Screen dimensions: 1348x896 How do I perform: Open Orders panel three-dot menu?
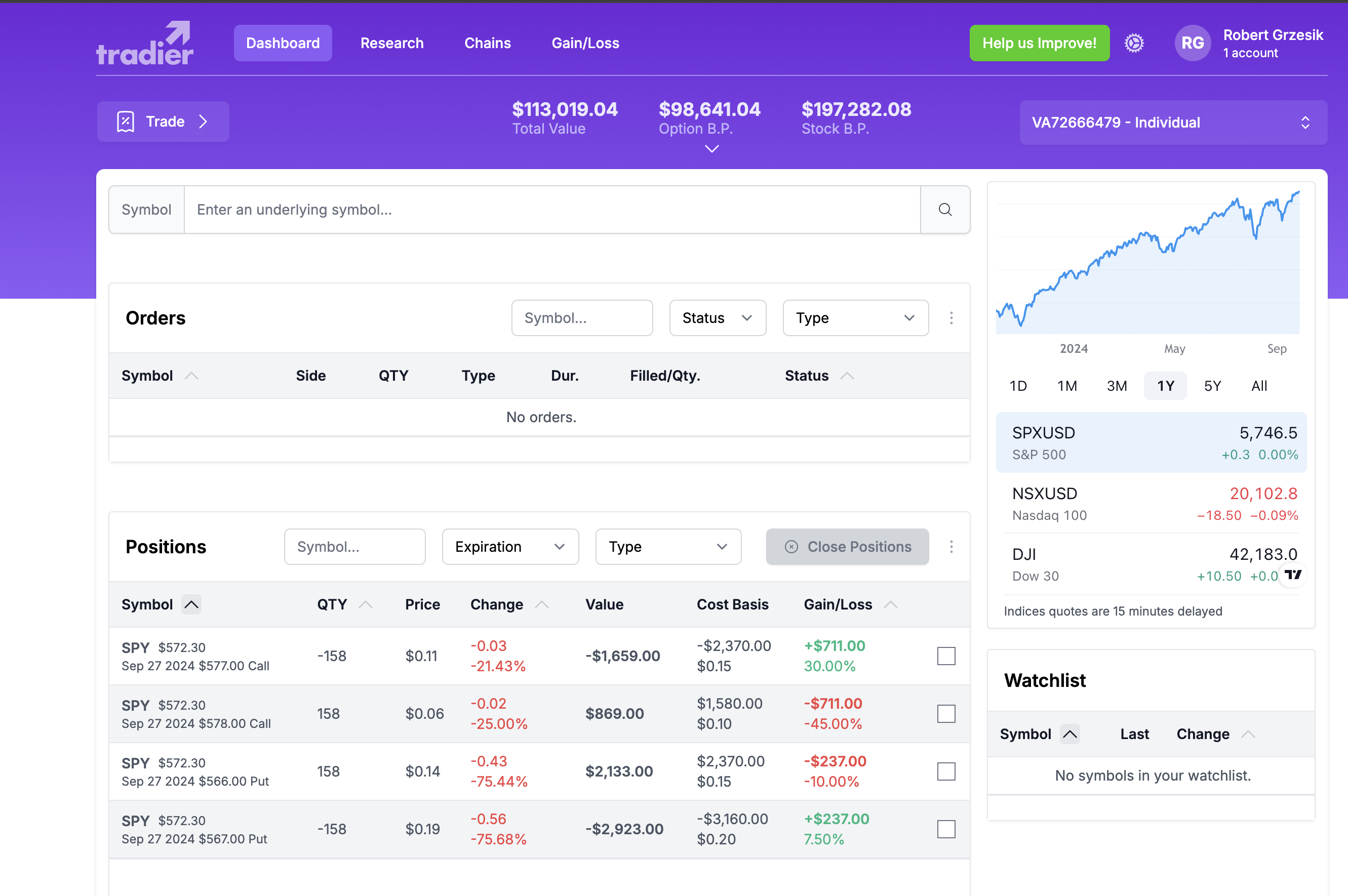[950, 318]
